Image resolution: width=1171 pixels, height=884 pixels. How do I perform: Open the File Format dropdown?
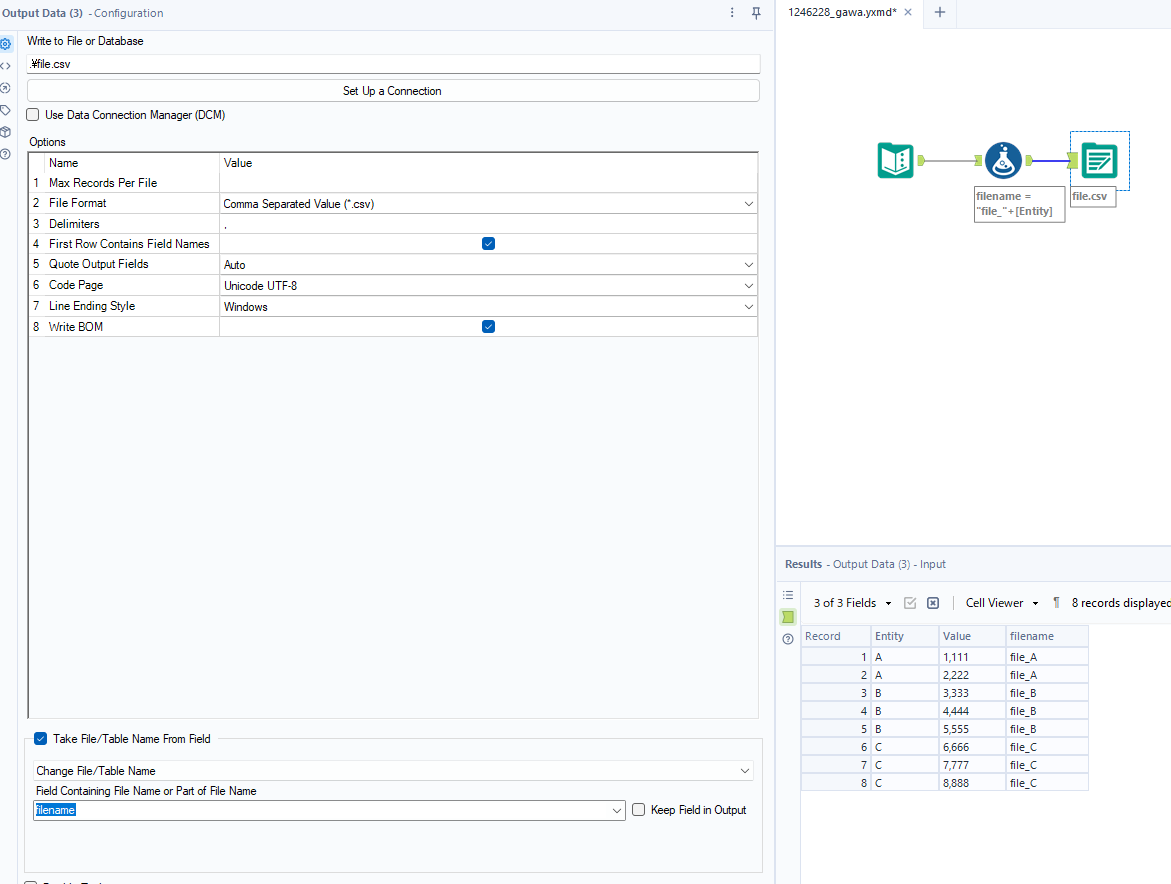tap(748, 204)
